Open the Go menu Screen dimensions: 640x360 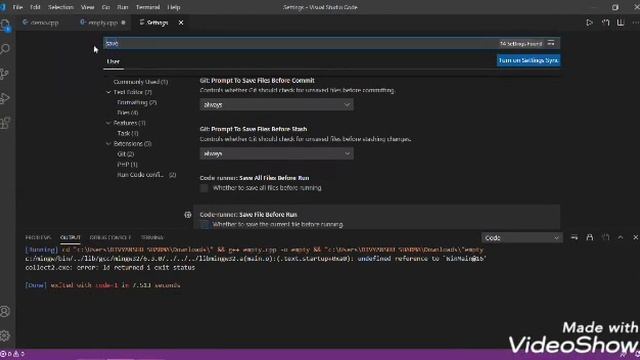point(106,7)
